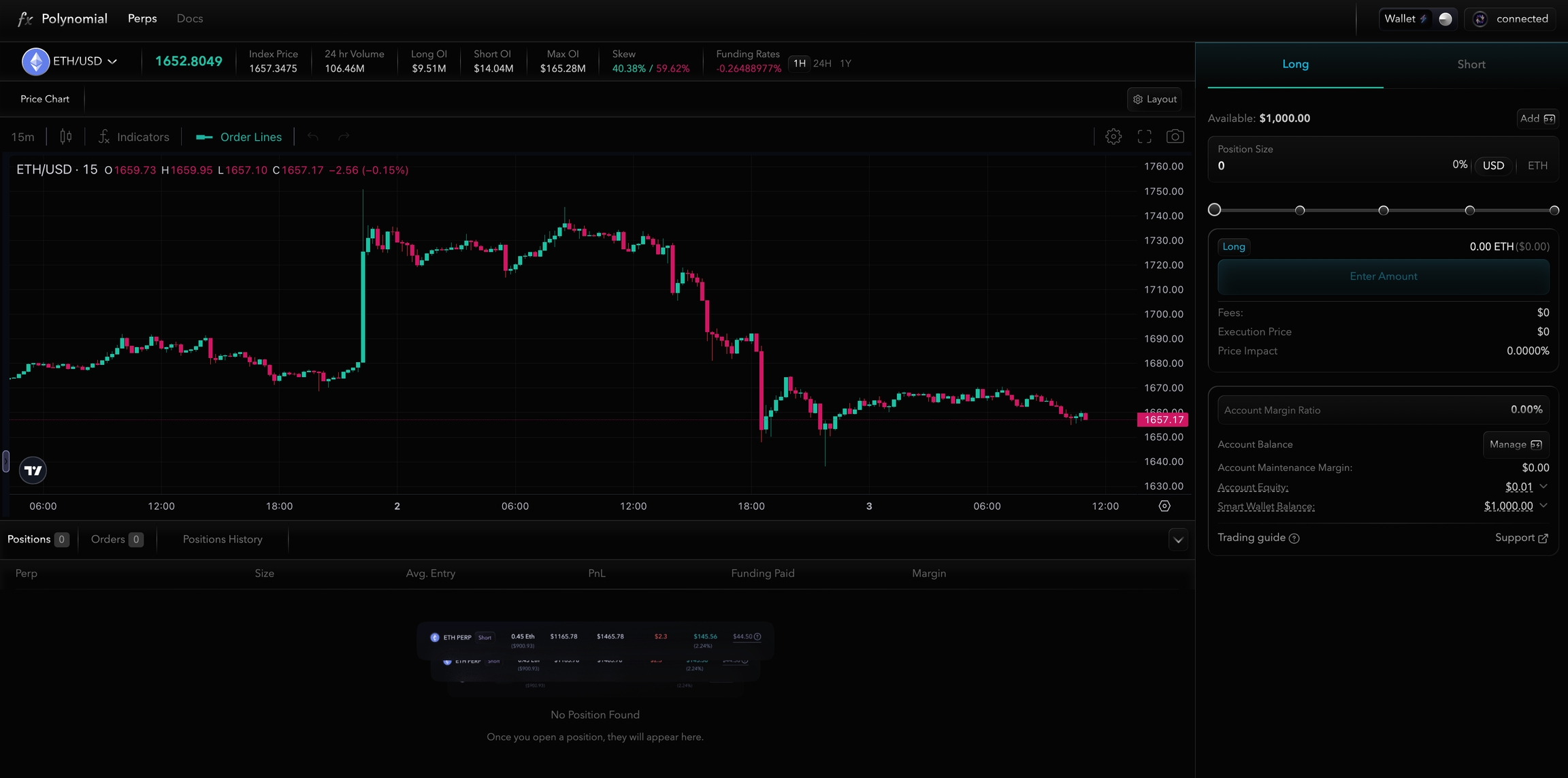
Task: Toggle Order Lines display
Action: click(239, 137)
